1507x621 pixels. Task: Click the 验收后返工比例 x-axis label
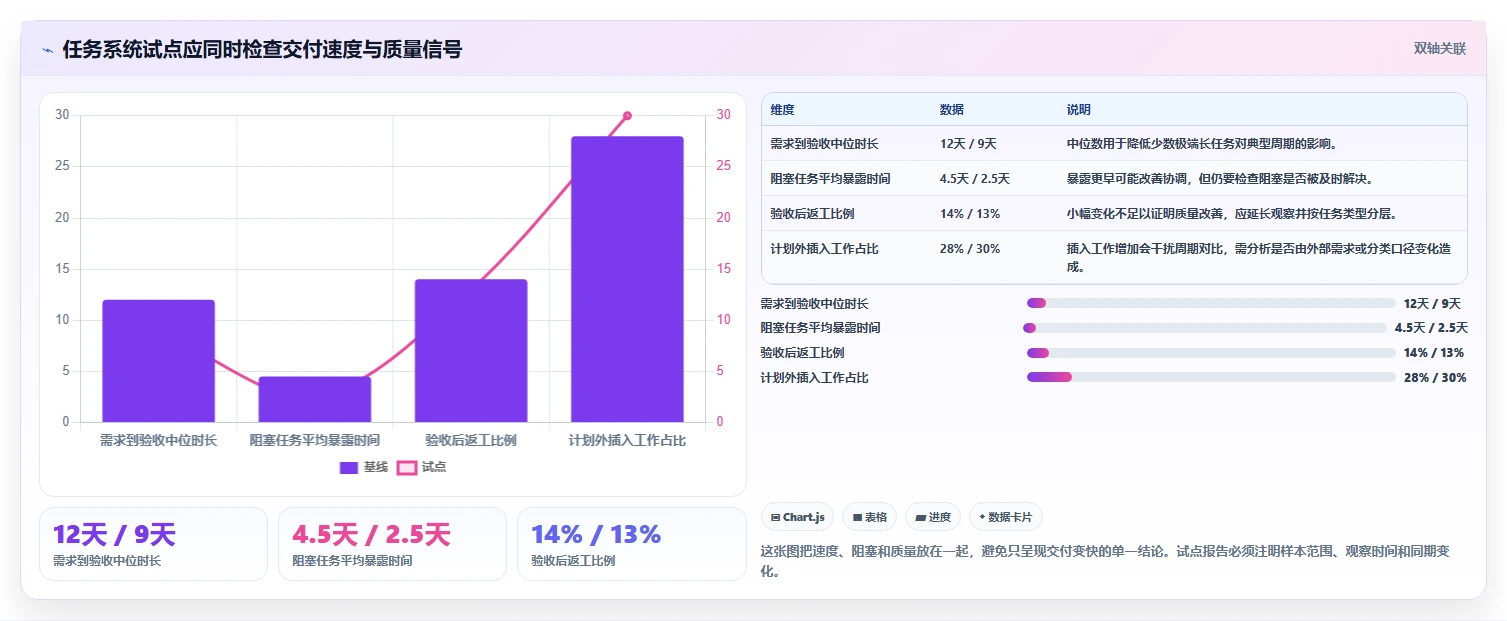pyautogui.click(x=471, y=440)
